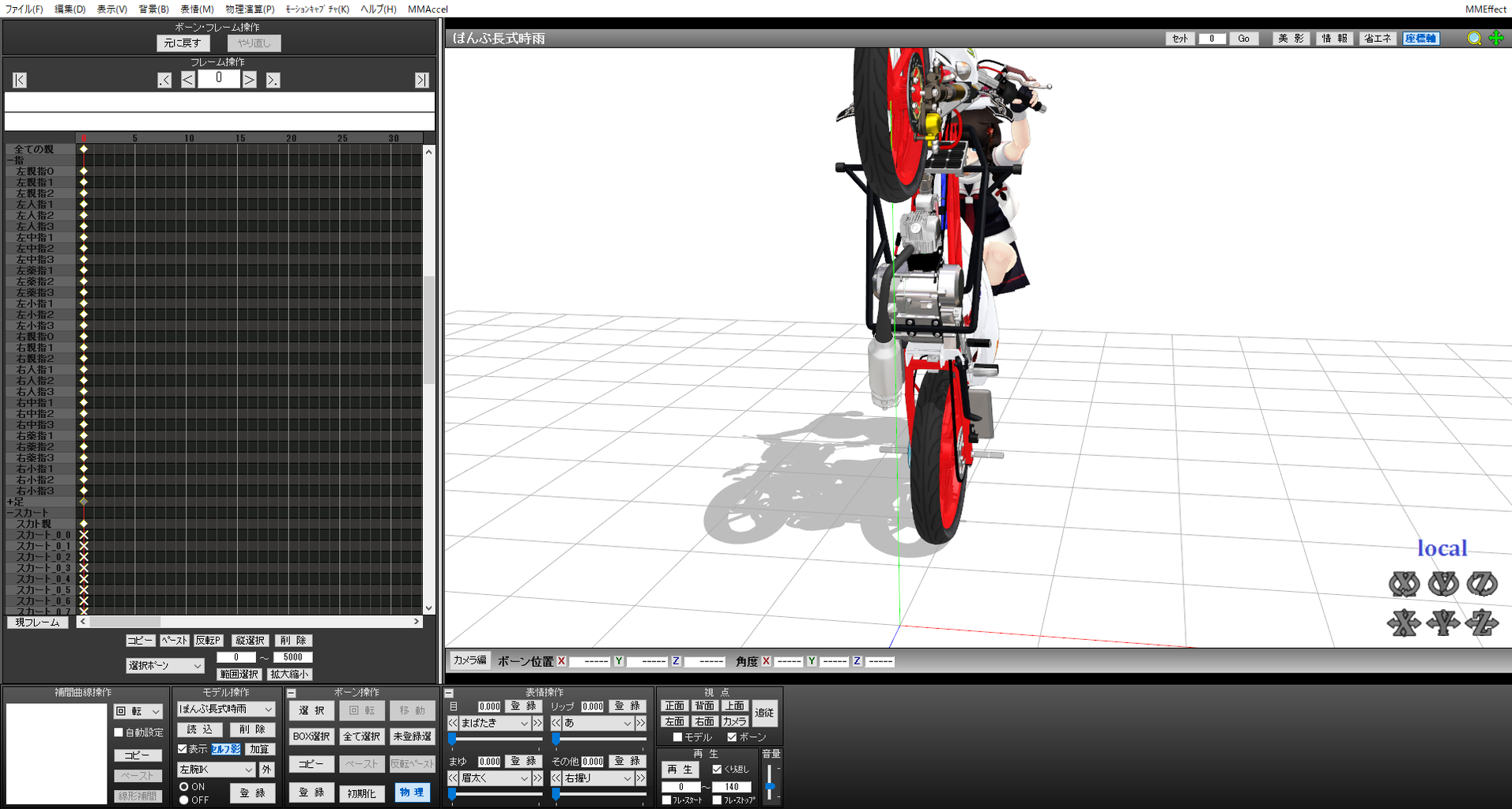Click local Z move gizmo icon
Image resolution: width=1512 pixels, height=809 pixels.
1482,623
